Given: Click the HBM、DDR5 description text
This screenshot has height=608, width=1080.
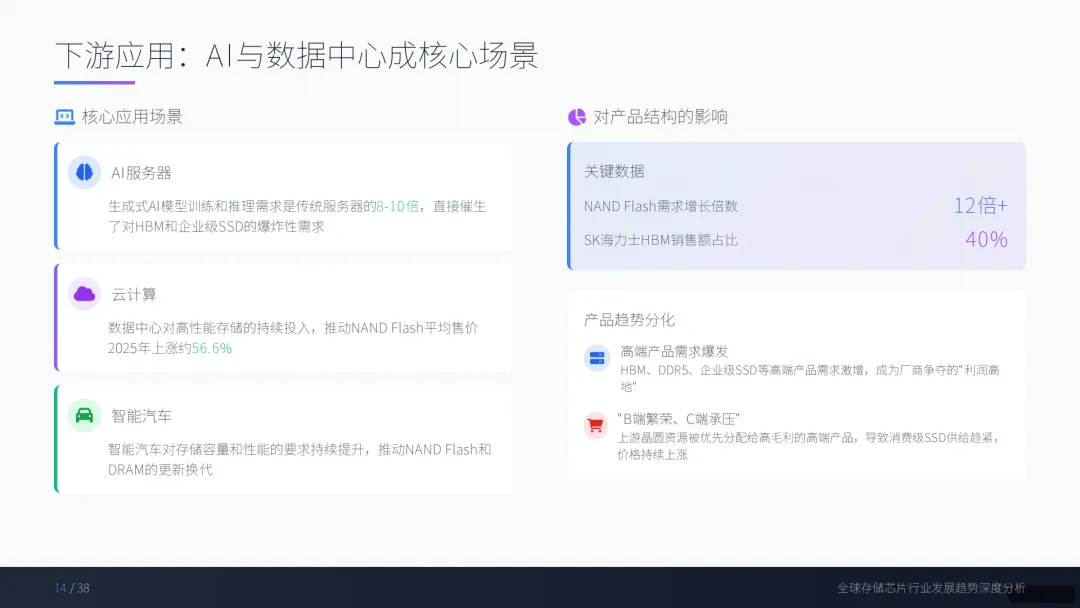Looking at the screenshot, I should tap(810, 378).
